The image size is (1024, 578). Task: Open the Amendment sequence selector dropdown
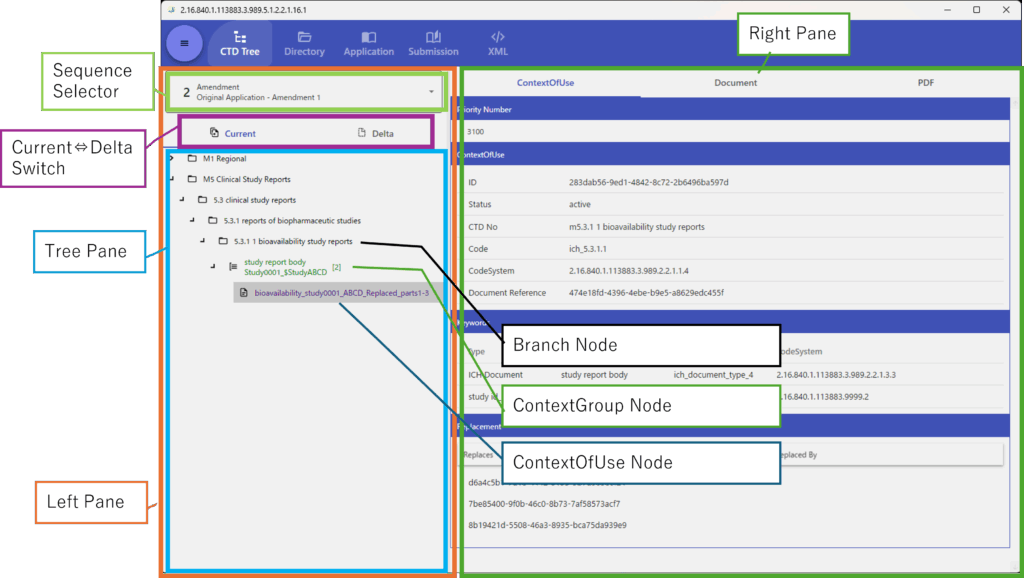tap(430, 92)
